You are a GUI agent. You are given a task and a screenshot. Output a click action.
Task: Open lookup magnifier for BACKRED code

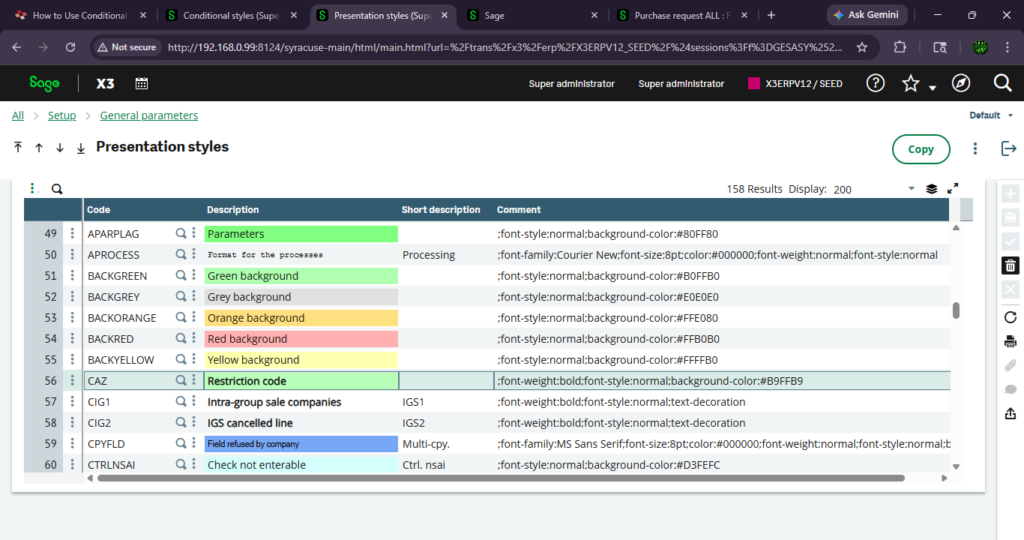[181, 338]
